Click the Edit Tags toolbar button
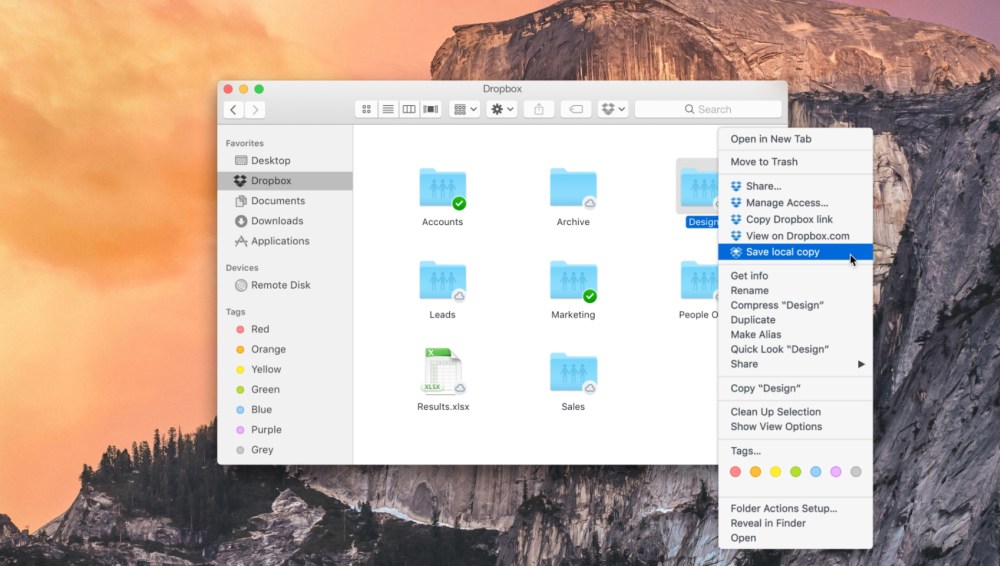The image size is (1000, 566). click(x=576, y=109)
